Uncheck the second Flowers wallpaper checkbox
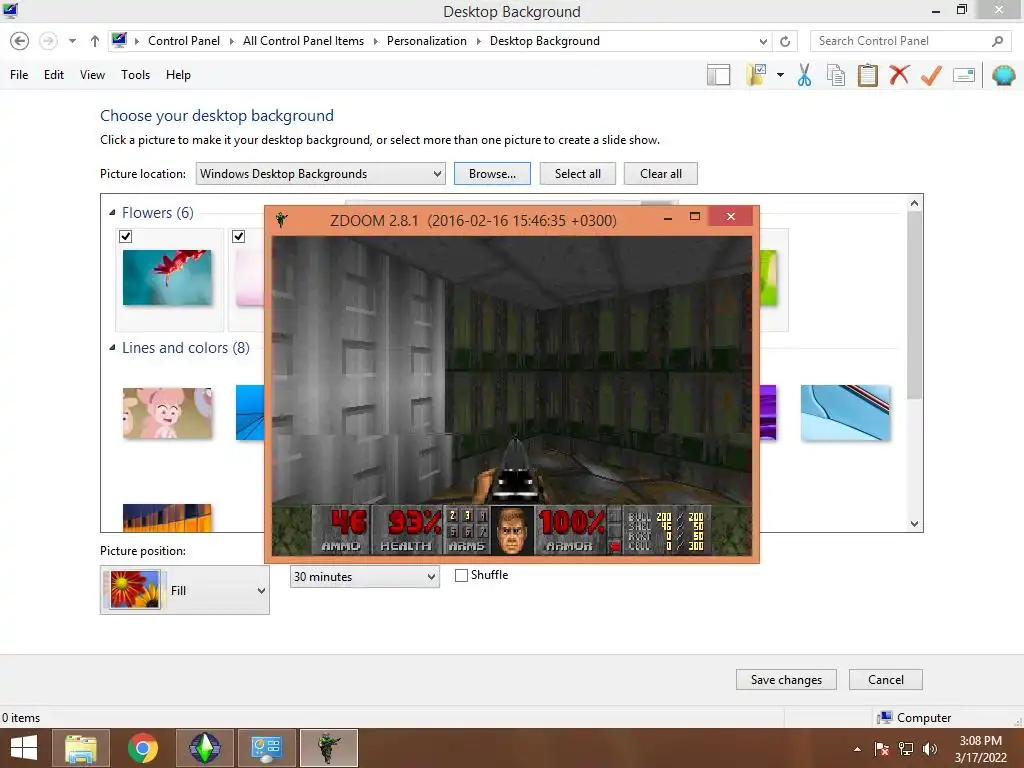This screenshot has width=1024, height=768. pyautogui.click(x=238, y=236)
